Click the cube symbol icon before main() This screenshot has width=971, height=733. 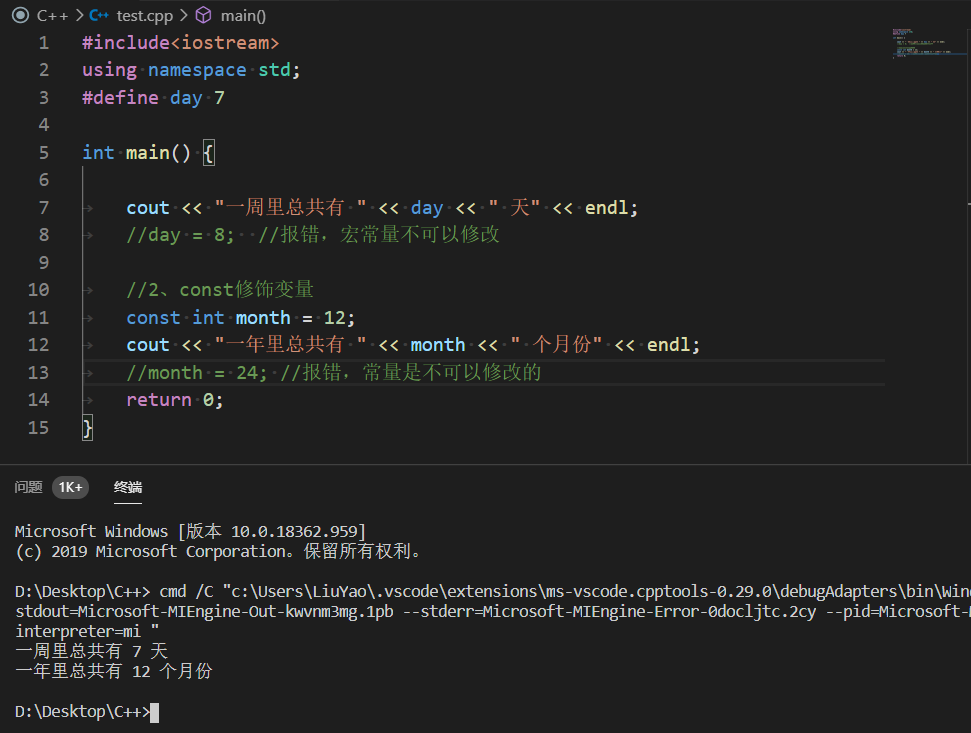[204, 15]
